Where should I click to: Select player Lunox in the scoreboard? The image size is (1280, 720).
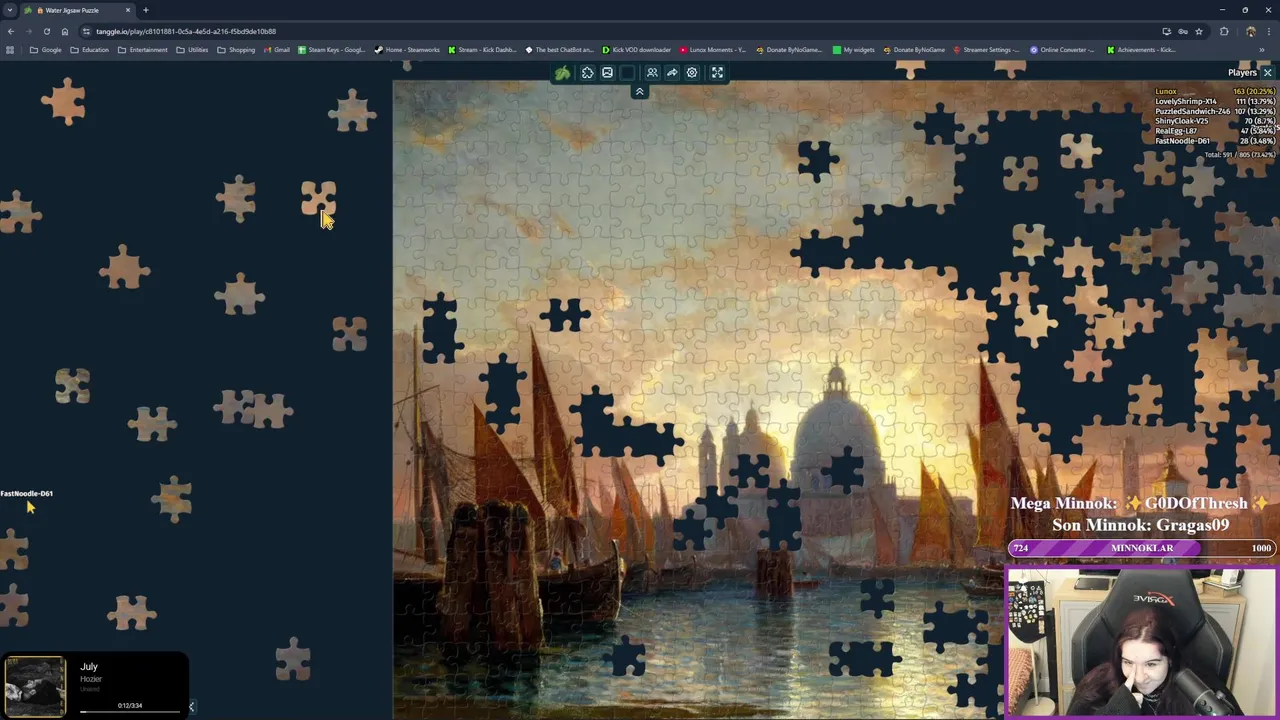coord(1214,91)
